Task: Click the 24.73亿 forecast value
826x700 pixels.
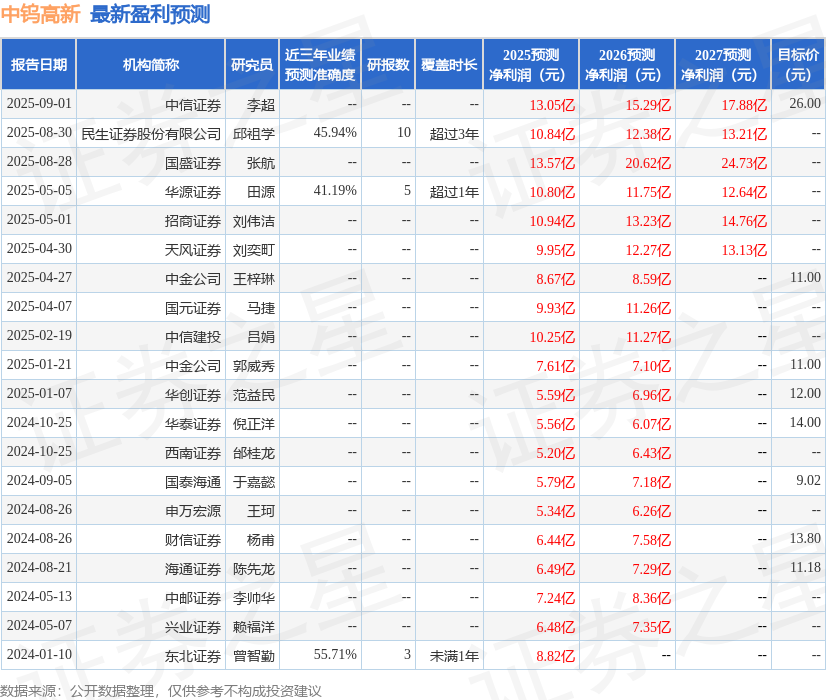Action: pos(744,163)
